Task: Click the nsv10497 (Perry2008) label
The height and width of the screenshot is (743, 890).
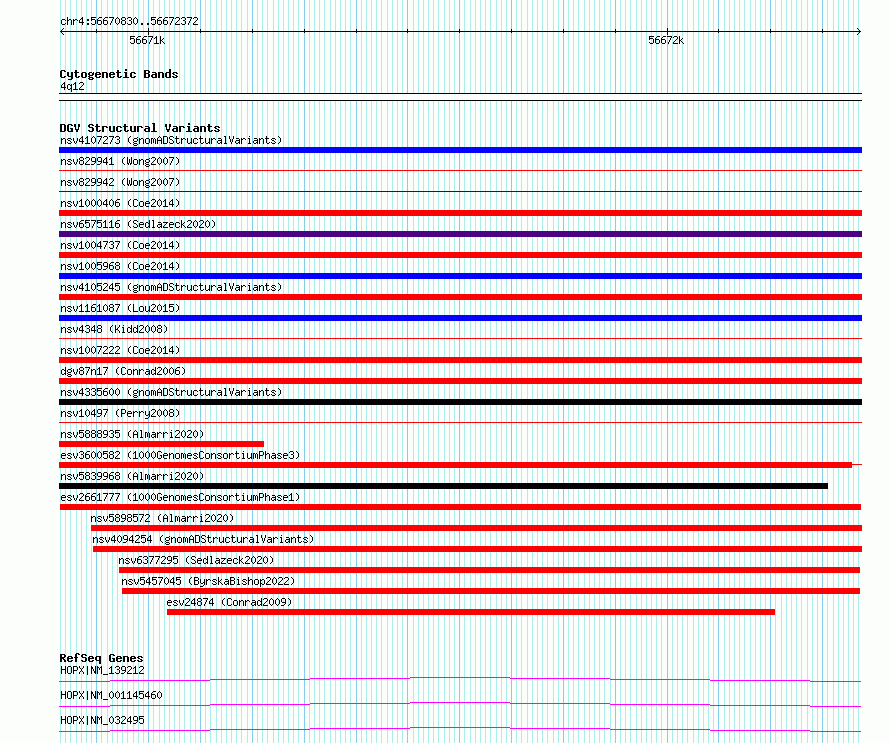Action: pyautogui.click(x=120, y=413)
